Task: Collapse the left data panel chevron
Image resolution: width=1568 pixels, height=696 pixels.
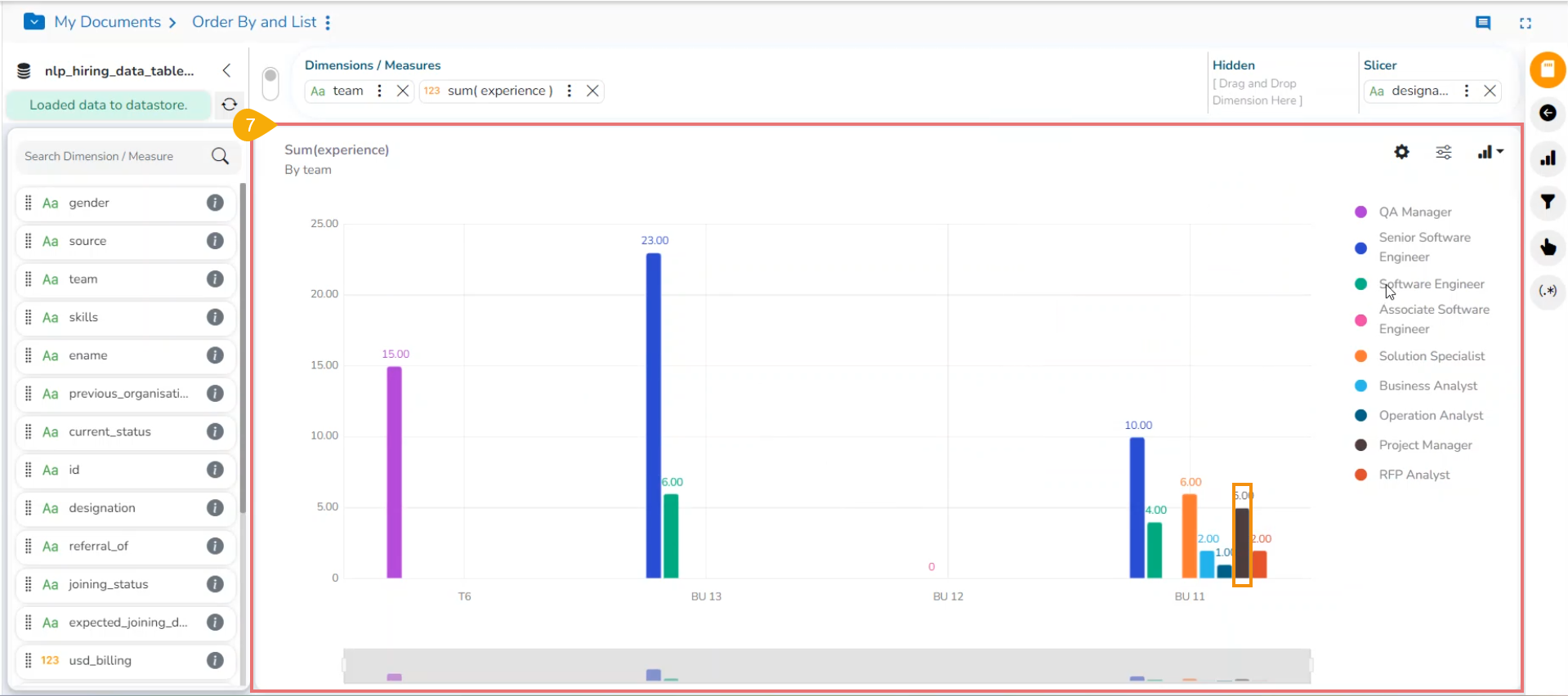Action: (226, 71)
